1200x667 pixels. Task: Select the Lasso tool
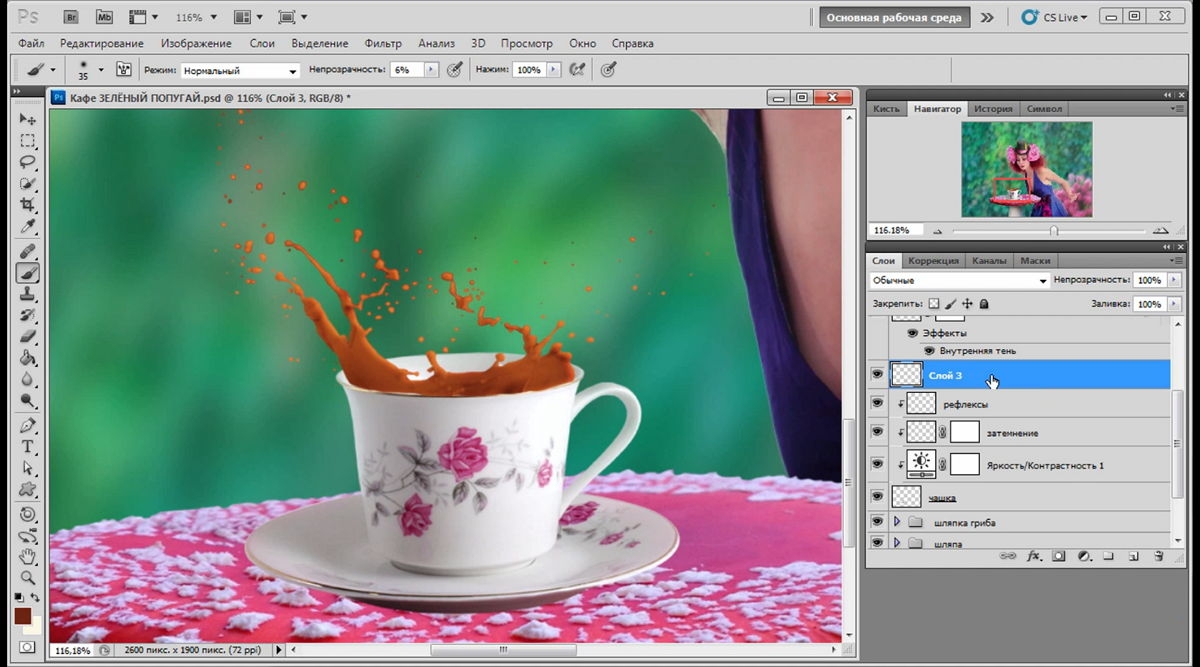[28, 162]
